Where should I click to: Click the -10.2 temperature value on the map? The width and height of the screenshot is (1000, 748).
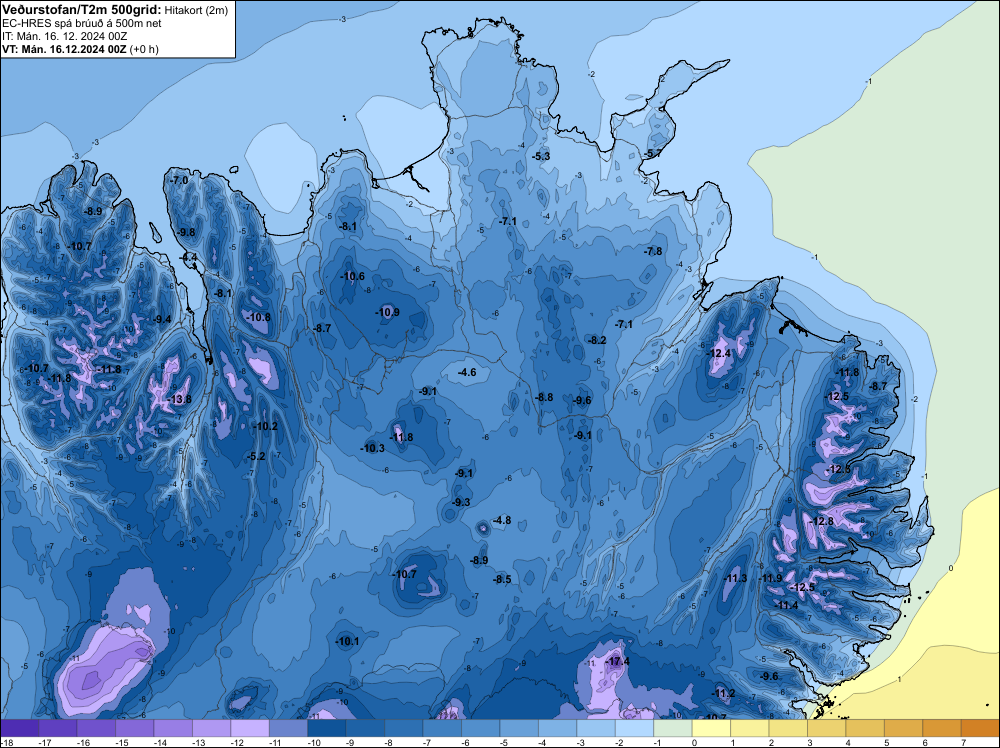(x=265, y=426)
